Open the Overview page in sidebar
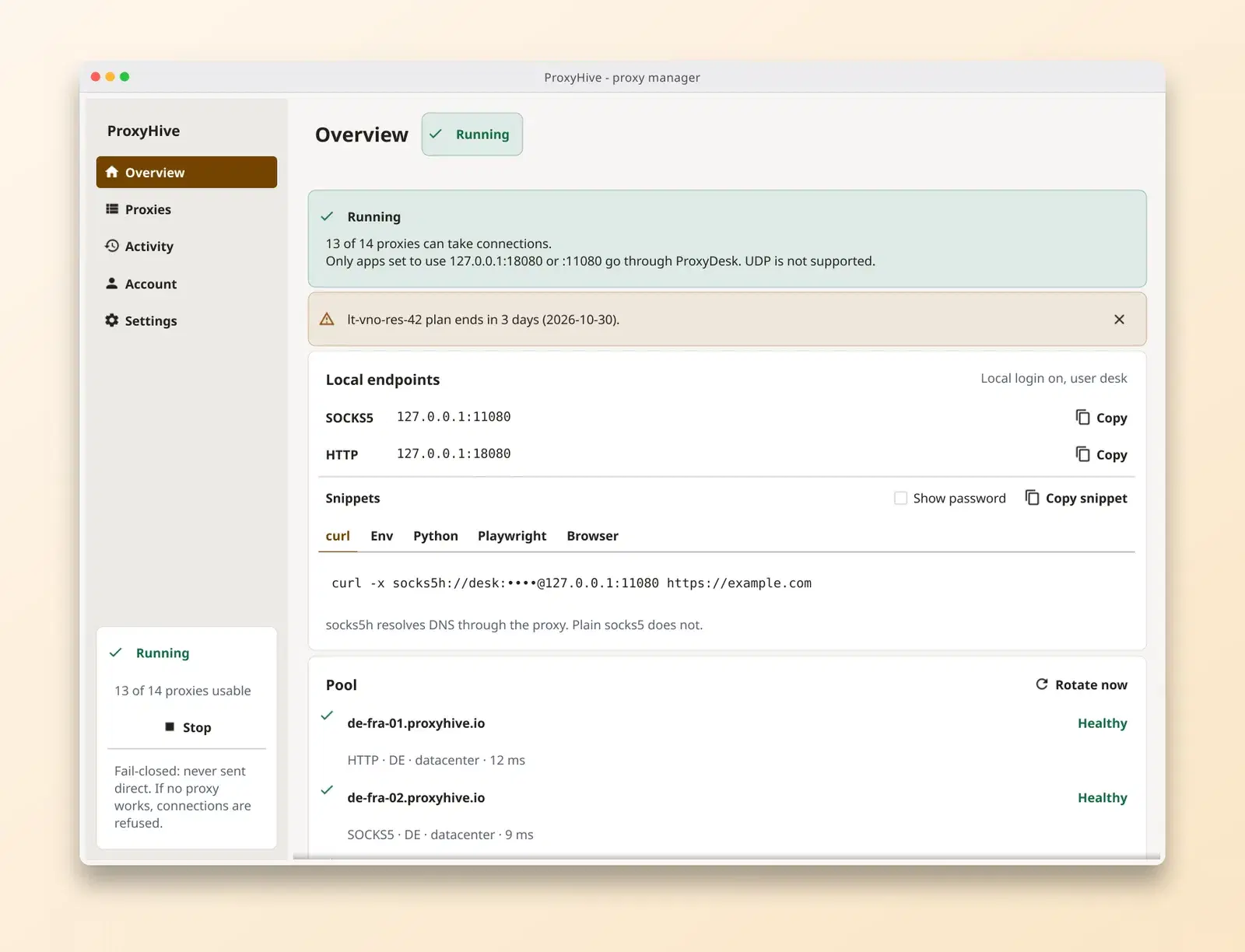Viewport: 1245px width, 952px height. pyautogui.click(x=187, y=172)
